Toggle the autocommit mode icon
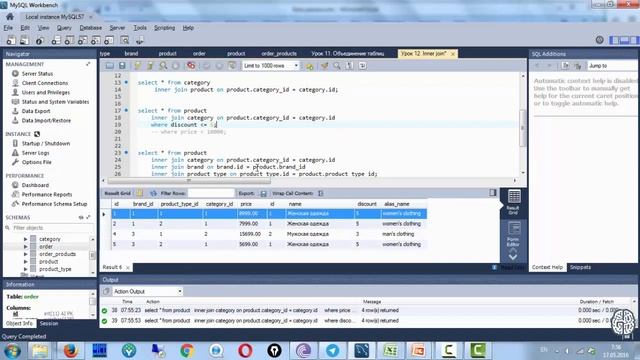640x360 pixels. tap(232, 66)
